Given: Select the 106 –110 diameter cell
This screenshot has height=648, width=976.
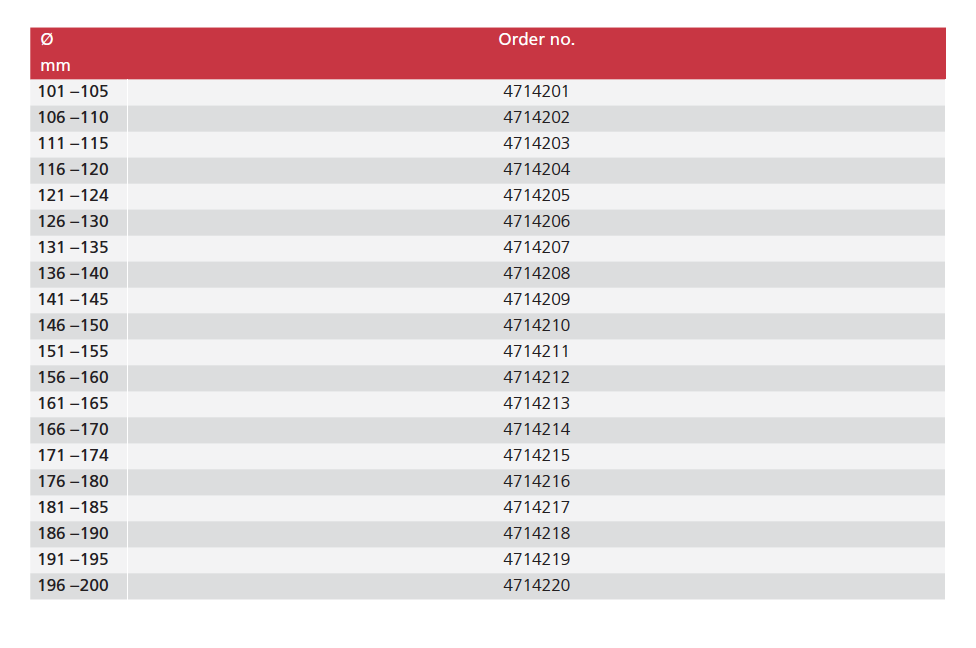Looking at the screenshot, I should point(73,118).
